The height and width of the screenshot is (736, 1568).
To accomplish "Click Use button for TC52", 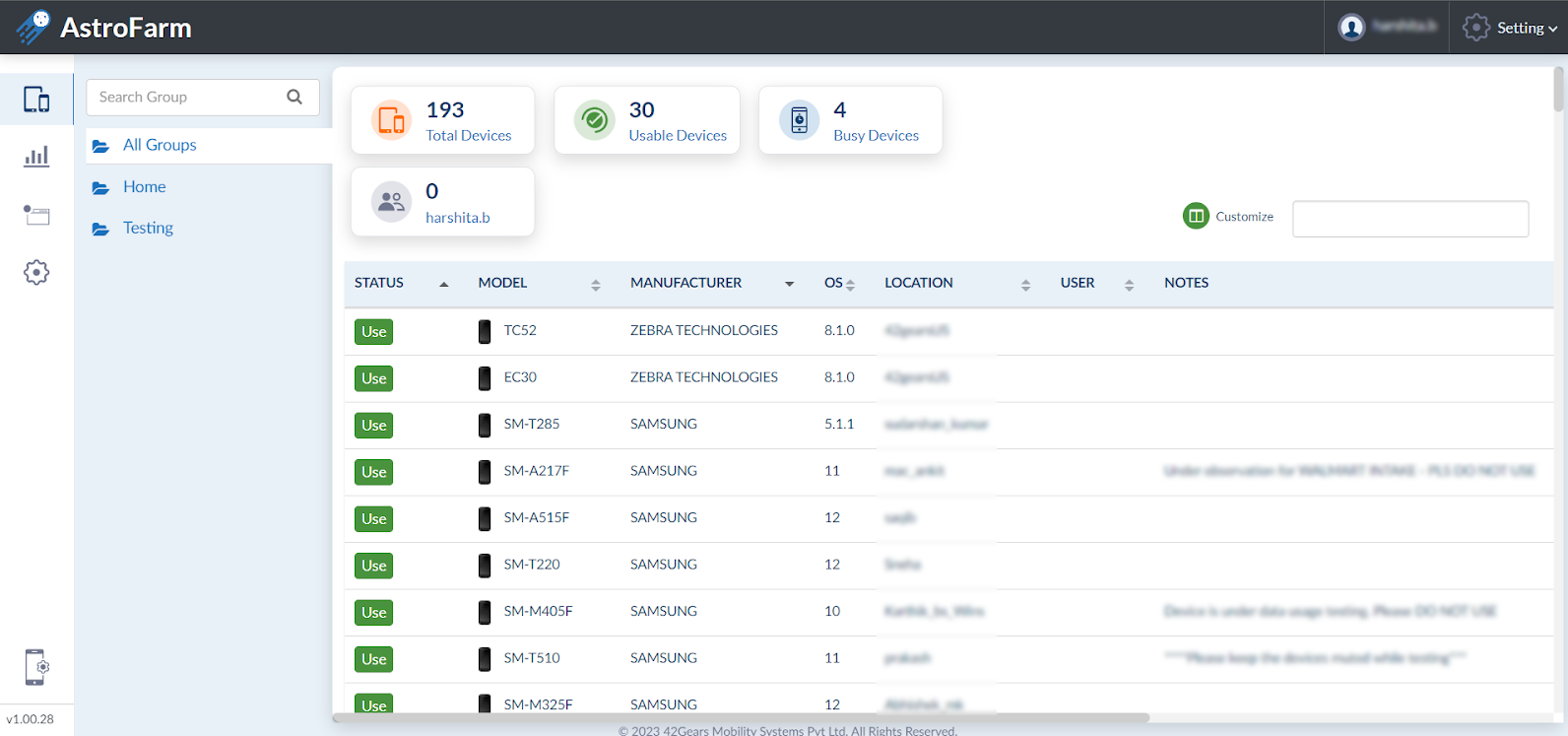I will click(x=374, y=332).
